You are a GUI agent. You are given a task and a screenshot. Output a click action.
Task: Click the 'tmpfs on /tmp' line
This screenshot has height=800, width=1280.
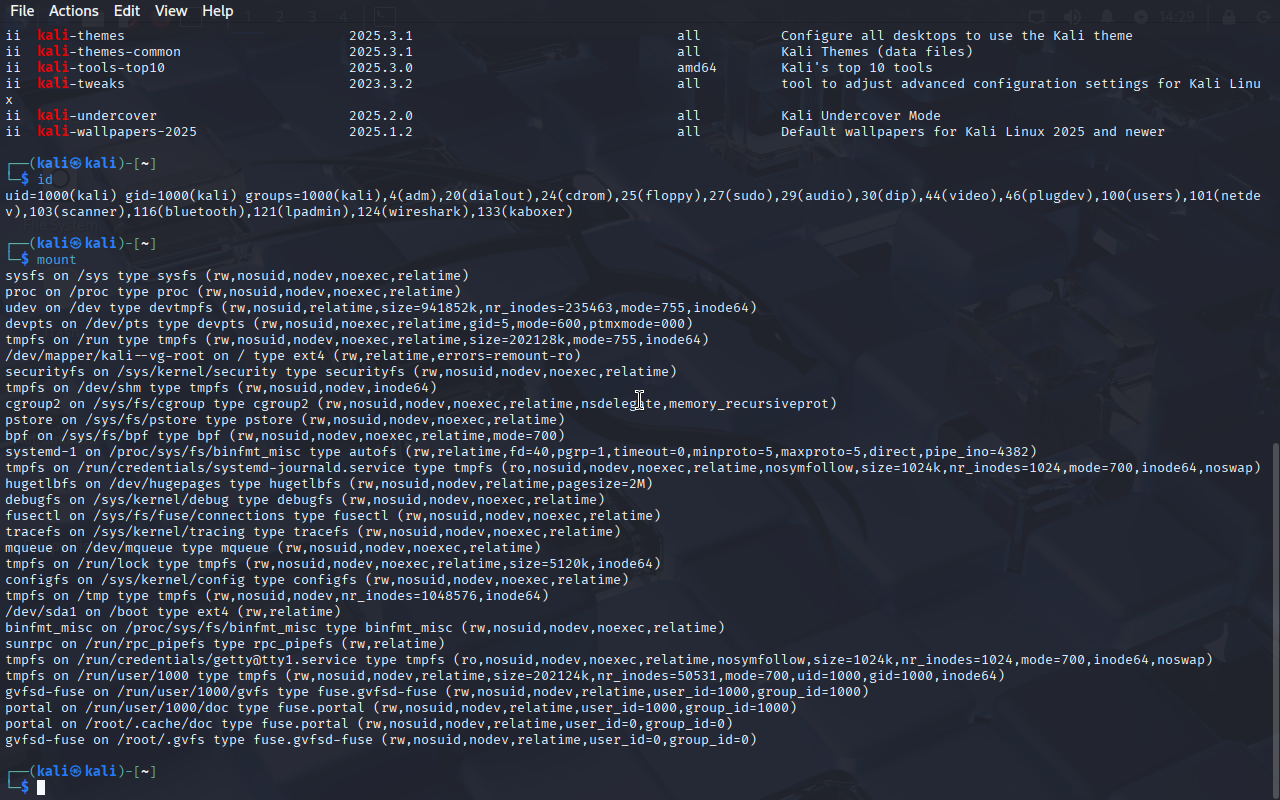point(277,596)
